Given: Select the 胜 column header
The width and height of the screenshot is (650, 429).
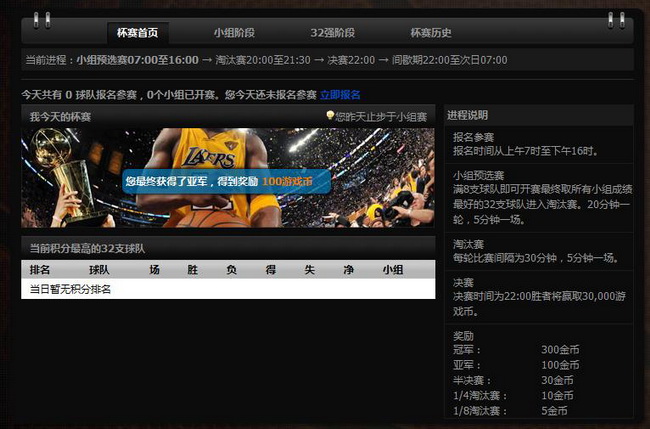Looking at the screenshot, I should pyautogui.click(x=192, y=270).
